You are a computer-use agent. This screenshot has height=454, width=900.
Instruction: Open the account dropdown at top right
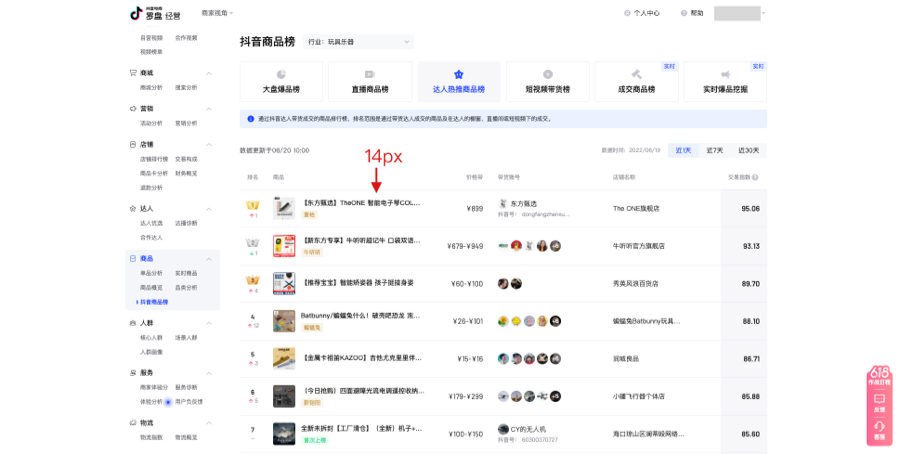pyautogui.click(x=739, y=13)
